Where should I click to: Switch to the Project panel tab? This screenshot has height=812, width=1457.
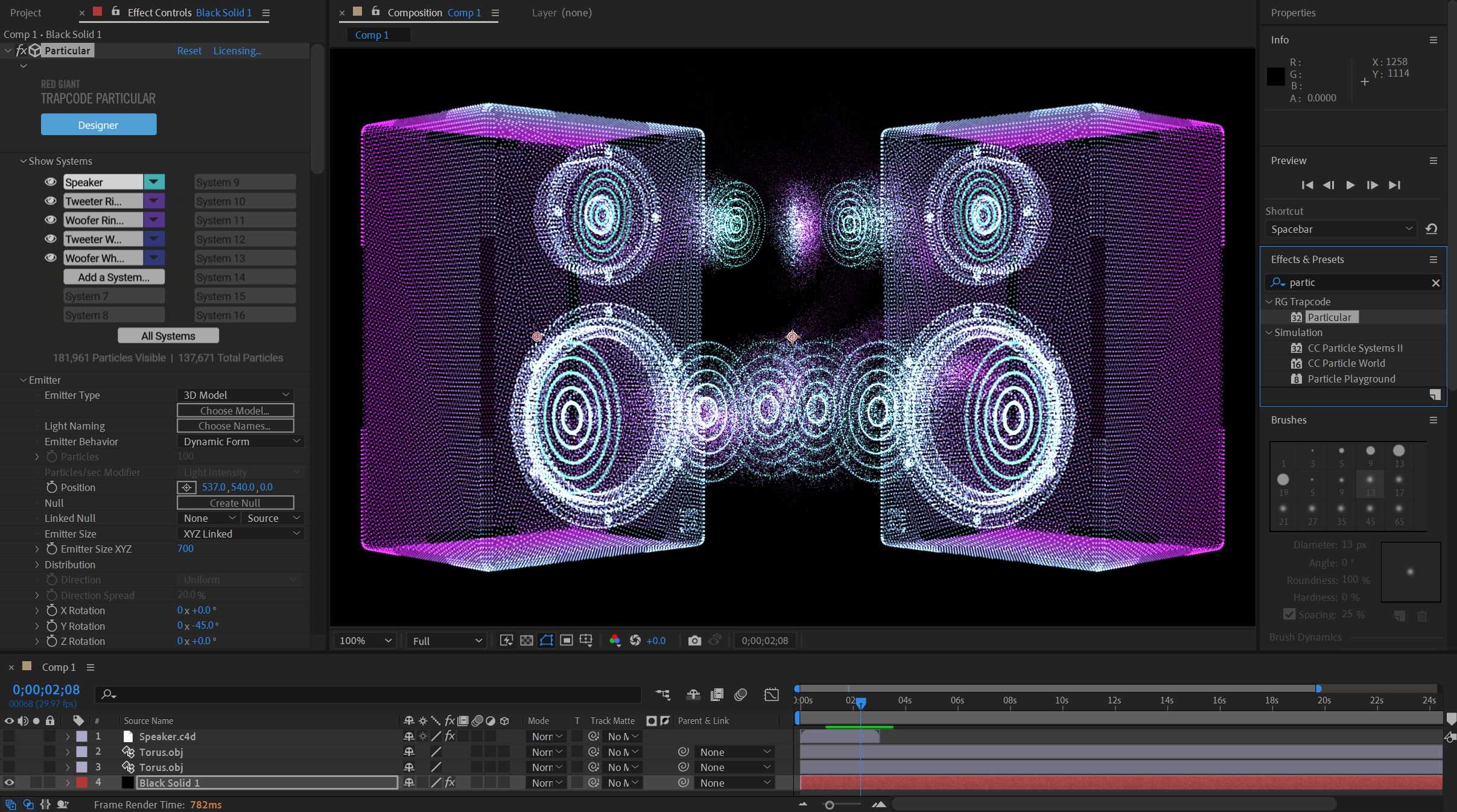pos(26,13)
